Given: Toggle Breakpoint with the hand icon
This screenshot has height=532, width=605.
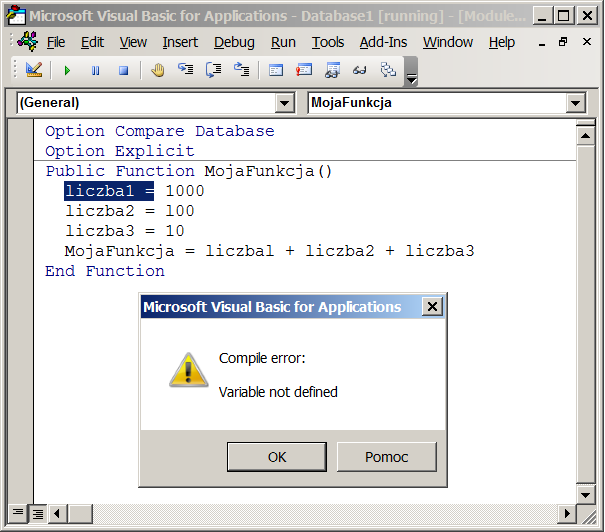Looking at the screenshot, I should [x=157, y=70].
